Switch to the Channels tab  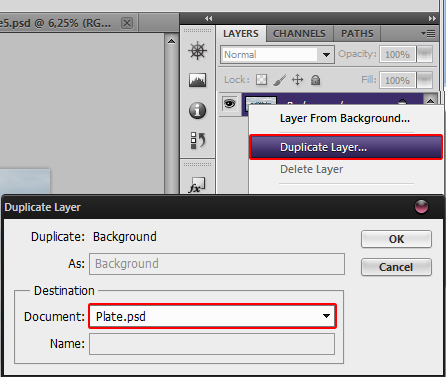point(299,33)
